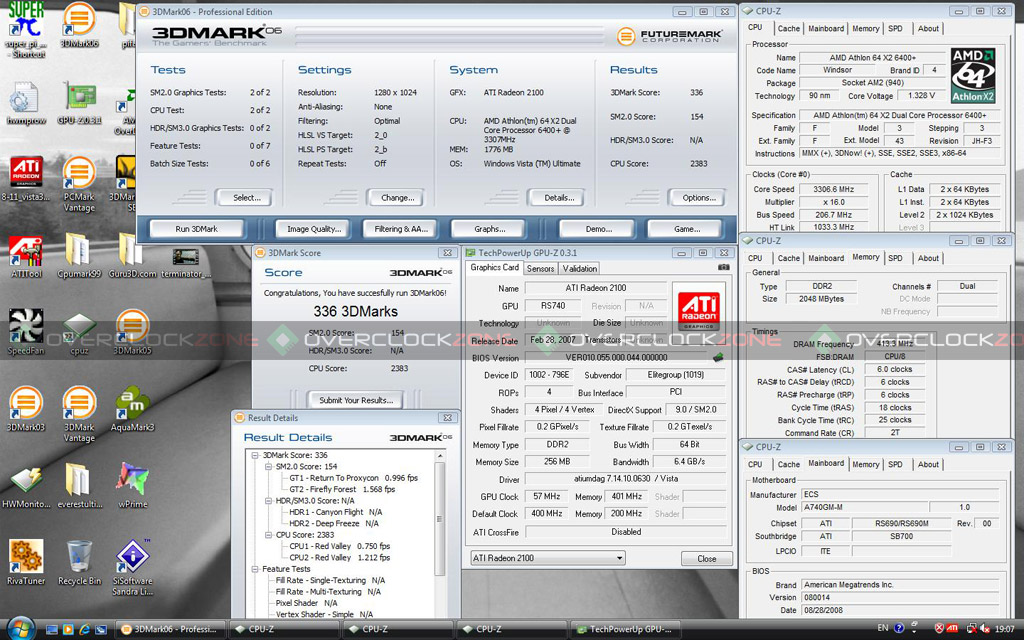Click the GPU-Z screenshot camera icon
Image resolution: width=1024 pixels, height=640 pixels.
[724, 267]
